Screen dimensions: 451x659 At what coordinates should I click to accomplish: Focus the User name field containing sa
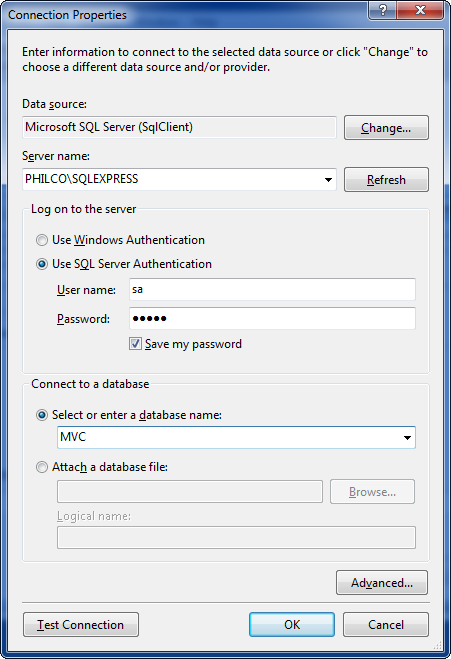click(x=272, y=289)
